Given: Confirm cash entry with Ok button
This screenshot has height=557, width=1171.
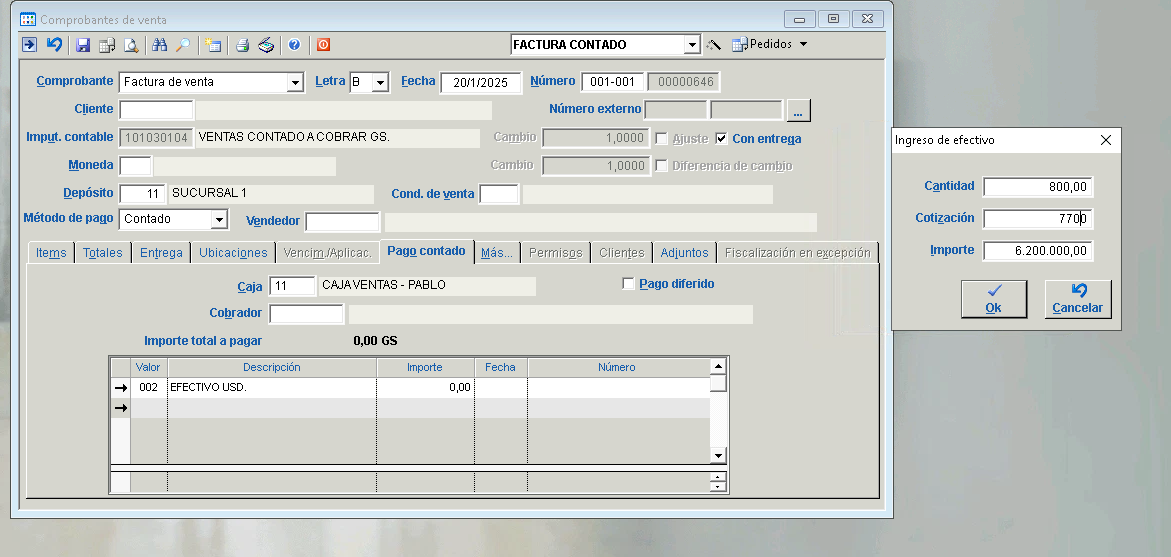Looking at the screenshot, I should coord(993,299).
